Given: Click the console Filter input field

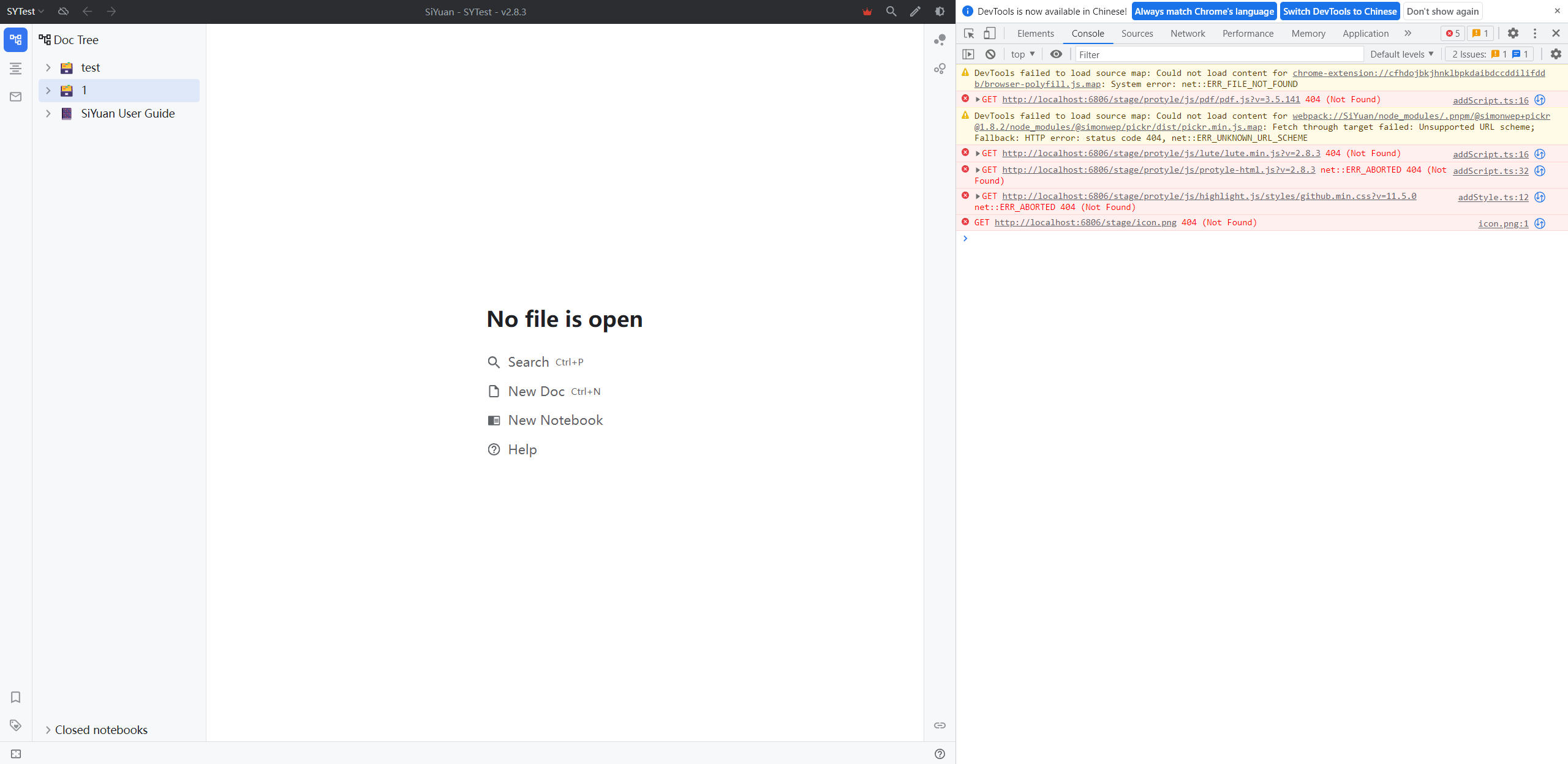Looking at the screenshot, I should point(1219,54).
